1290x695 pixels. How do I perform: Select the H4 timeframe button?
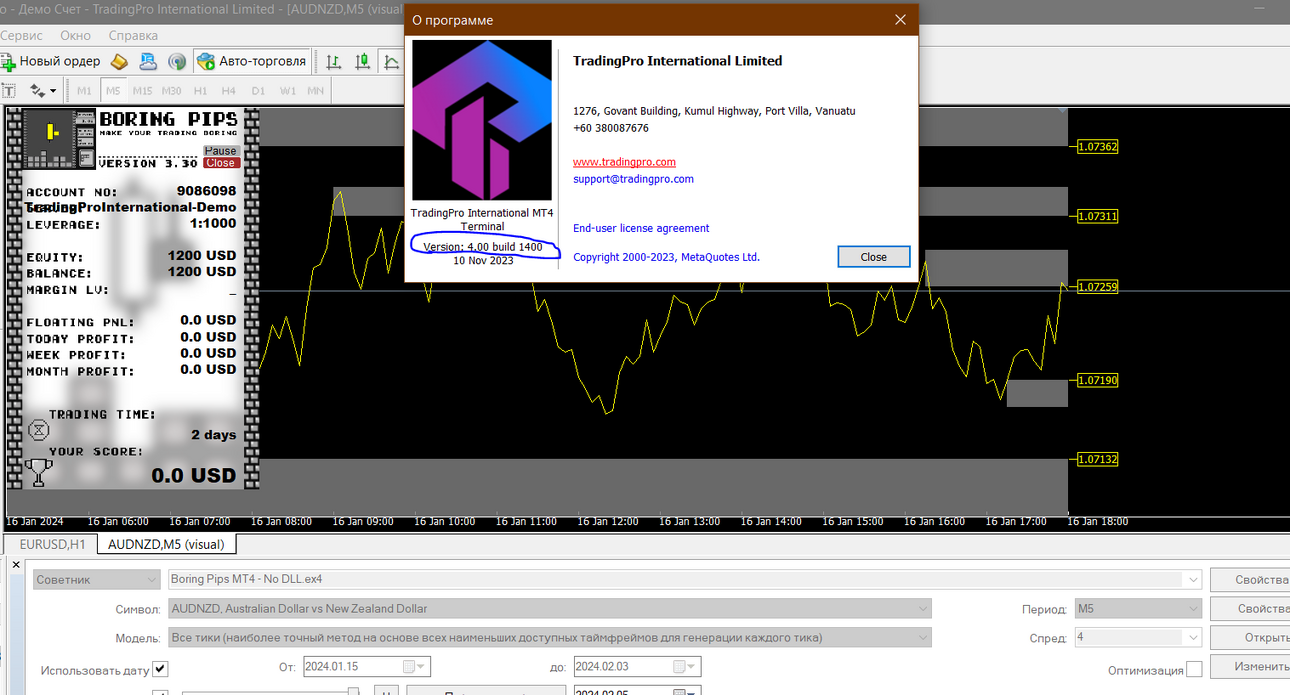pyautogui.click(x=229, y=91)
